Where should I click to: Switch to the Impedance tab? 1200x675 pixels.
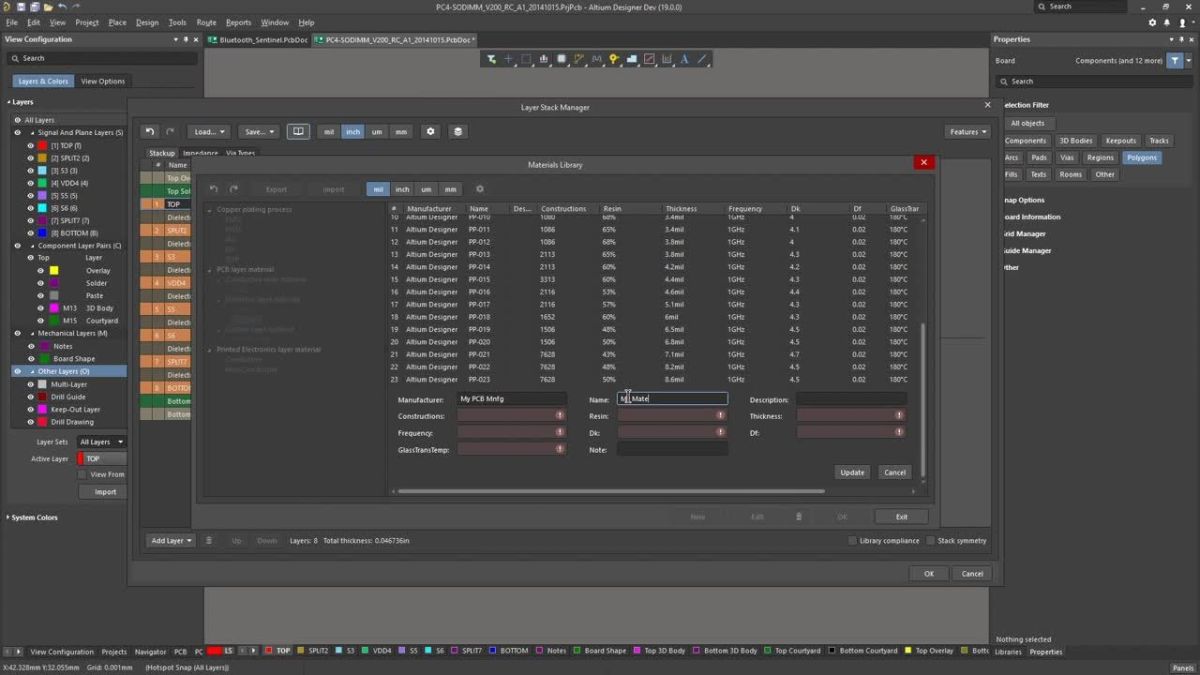[x=201, y=153]
